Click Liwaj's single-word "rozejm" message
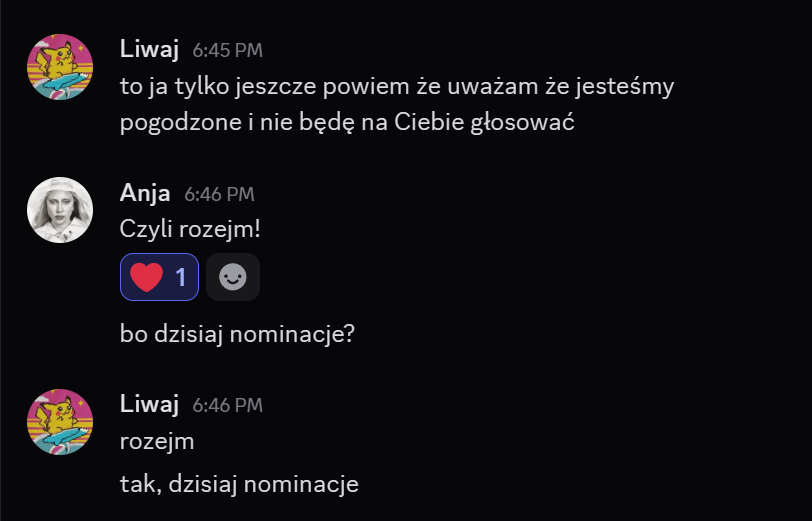 (157, 442)
